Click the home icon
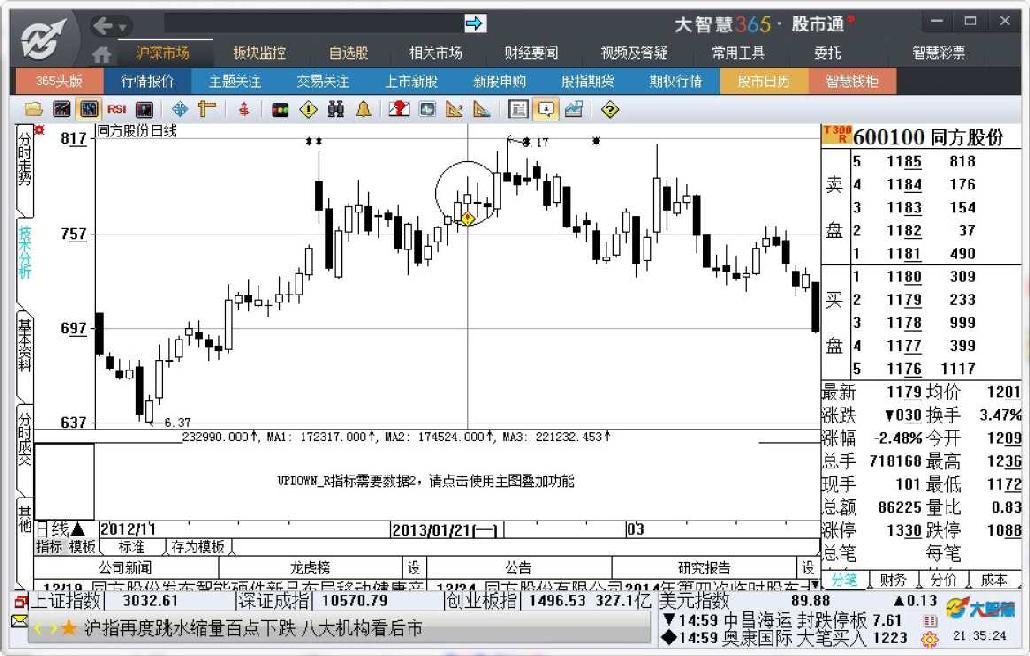The width and height of the screenshot is (1030, 656). click(101, 53)
